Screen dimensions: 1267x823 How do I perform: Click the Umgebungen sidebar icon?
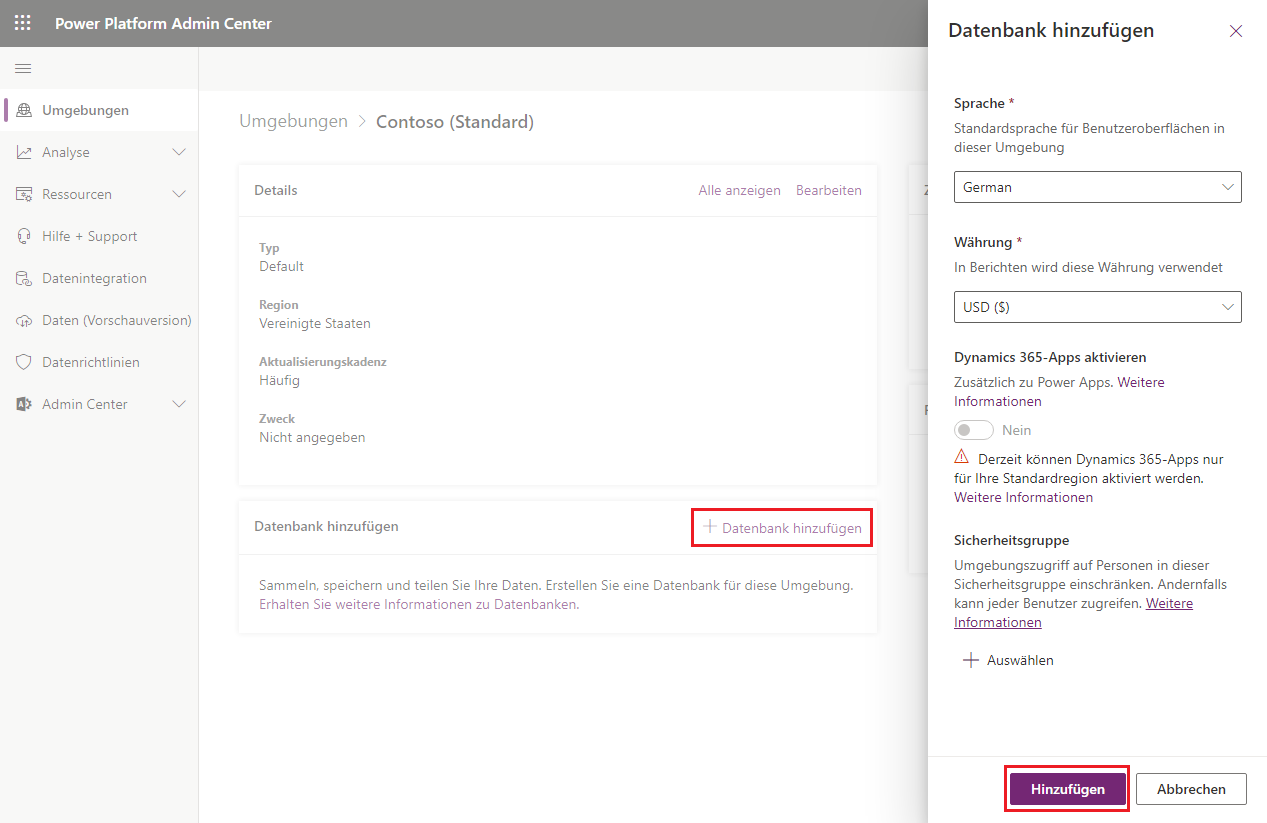[x=24, y=110]
